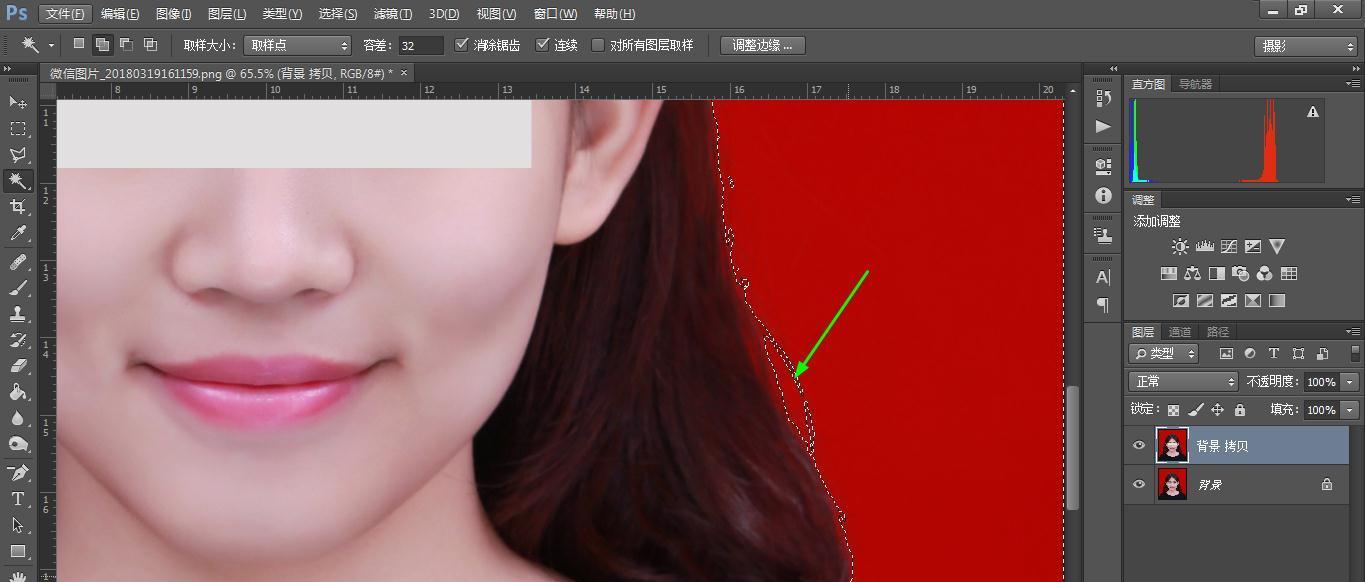
Task: Select the Polygonal Lasso tool
Action: click(x=18, y=155)
